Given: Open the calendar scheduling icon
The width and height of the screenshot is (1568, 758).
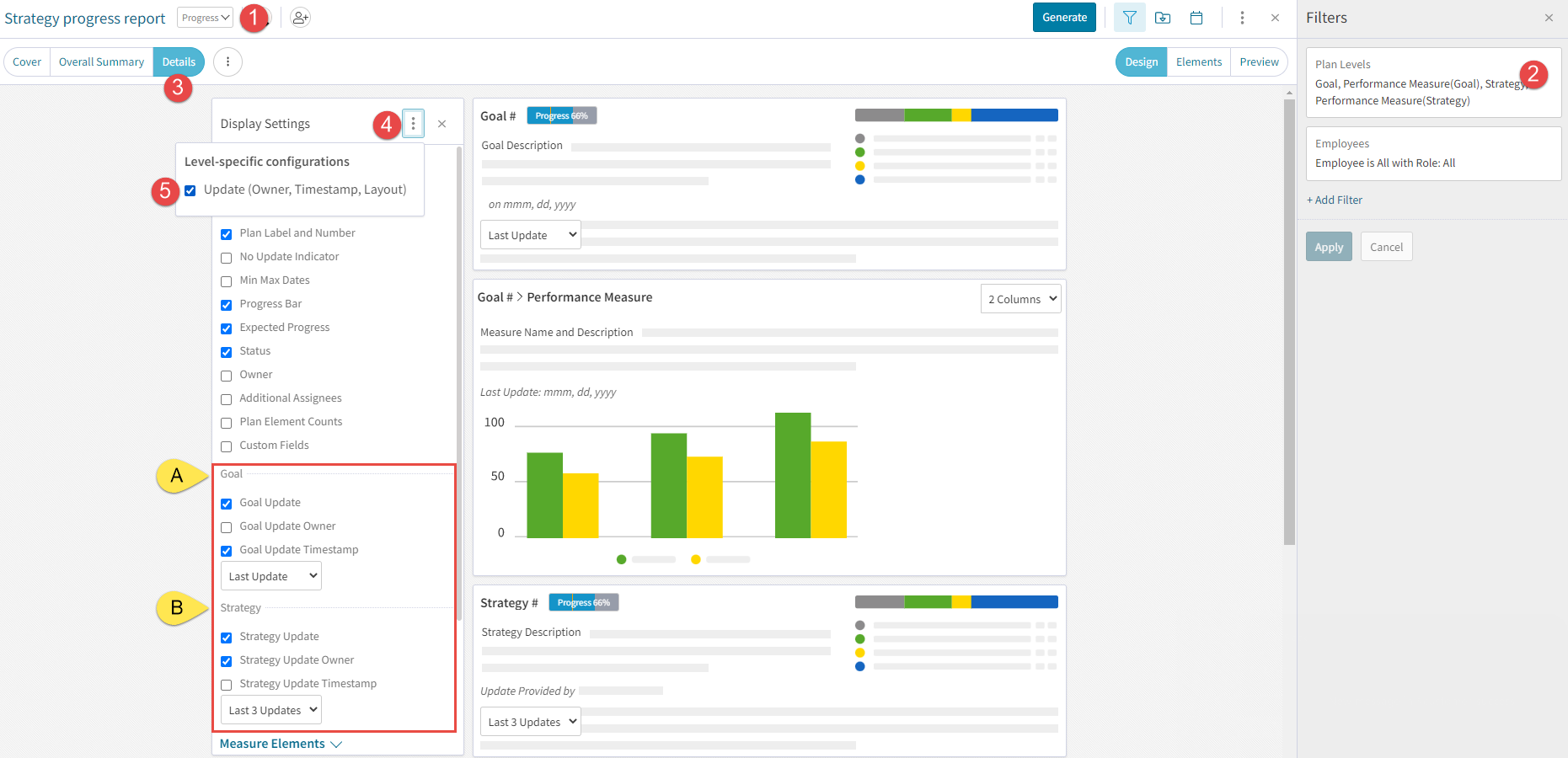Looking at the screenshot, I should pos(1196,17).
